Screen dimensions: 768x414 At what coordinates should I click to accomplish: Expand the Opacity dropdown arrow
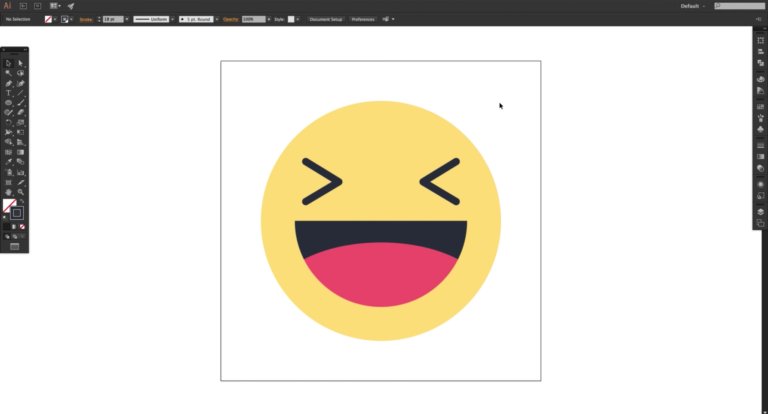click(x=269, y=20)
